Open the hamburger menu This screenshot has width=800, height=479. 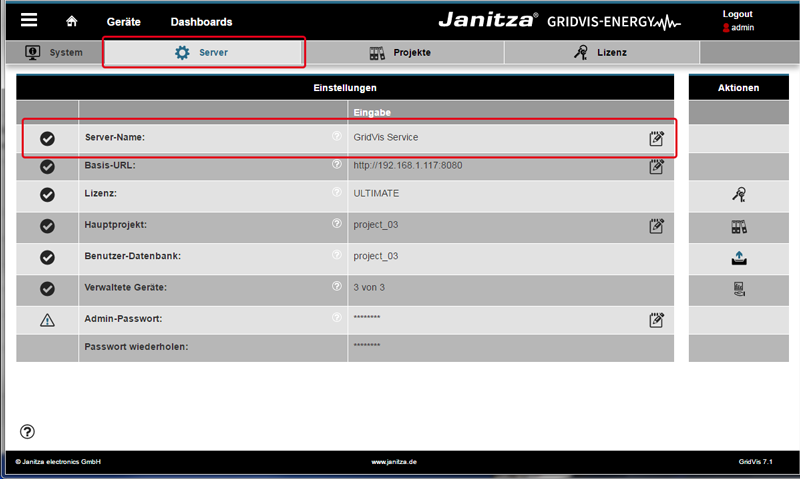29,20
